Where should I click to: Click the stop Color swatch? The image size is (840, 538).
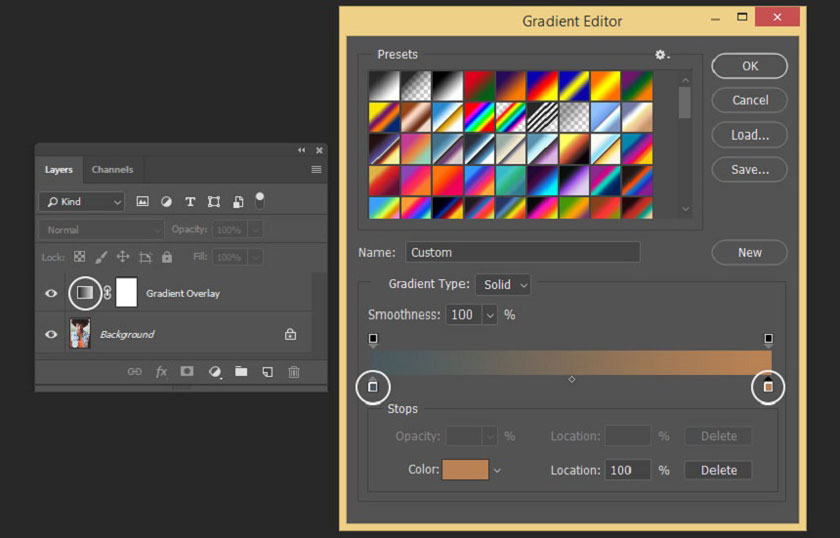pyautogui.click(x=465, y=470)
